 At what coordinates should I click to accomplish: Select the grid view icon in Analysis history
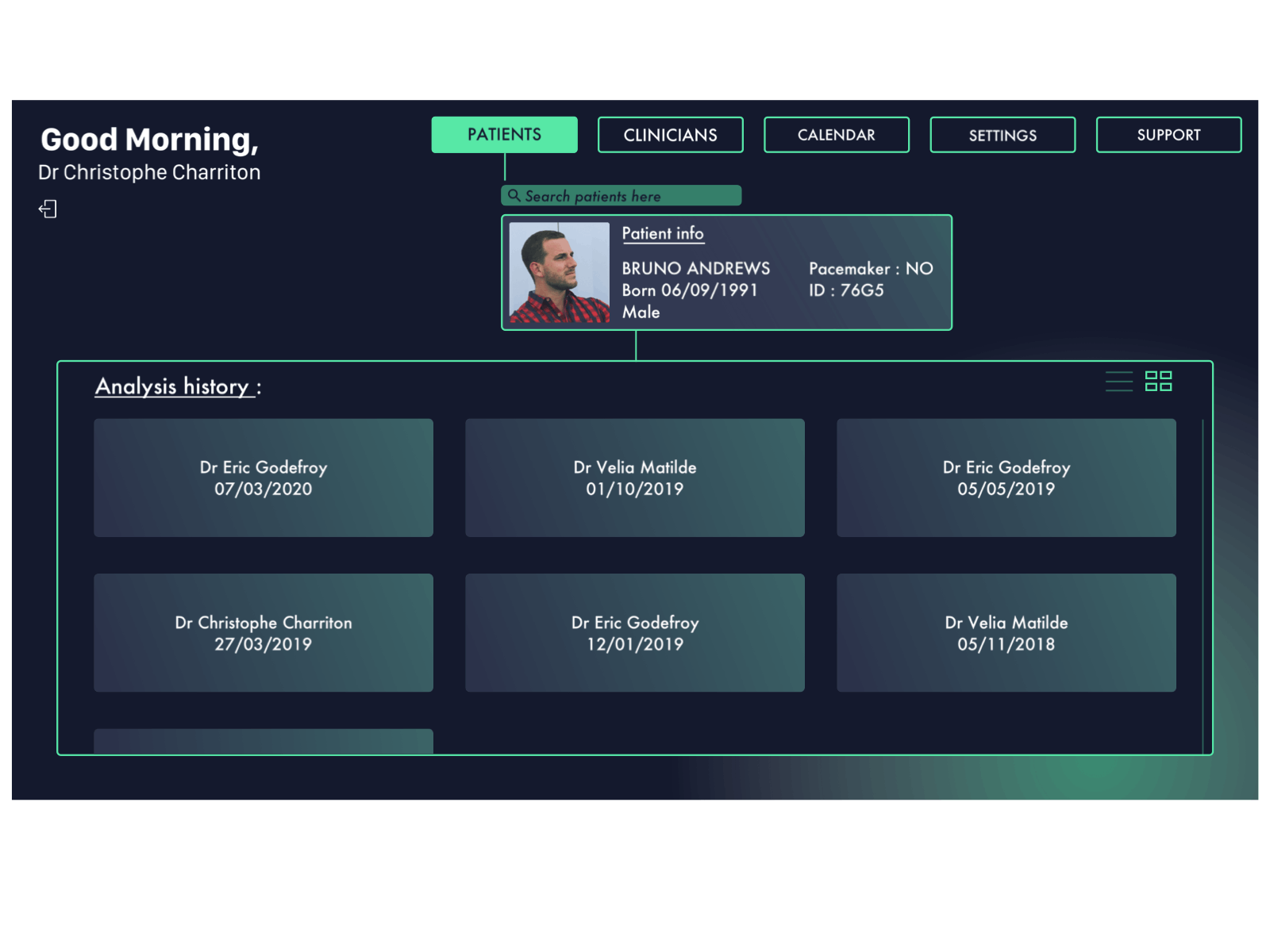tap(1160, 382)
